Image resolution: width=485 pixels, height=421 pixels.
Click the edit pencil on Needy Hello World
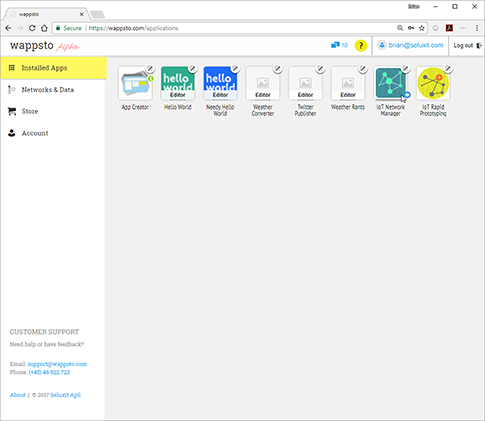click(x=235, y=69)
